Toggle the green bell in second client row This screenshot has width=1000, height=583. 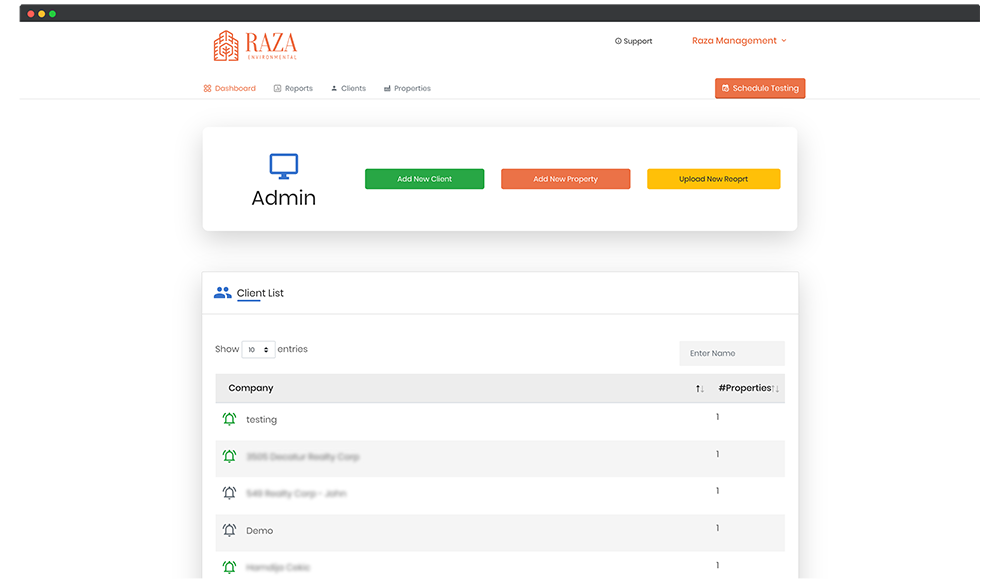click(x=229, y=456)
